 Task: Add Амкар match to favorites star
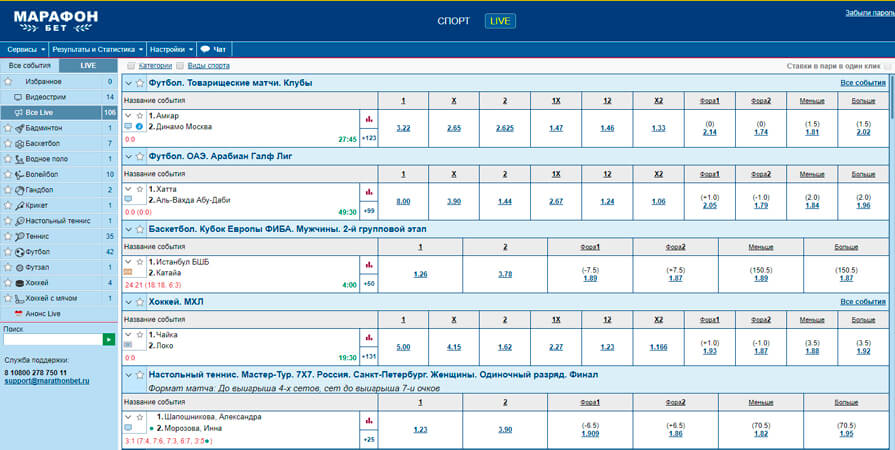point(140,116)
